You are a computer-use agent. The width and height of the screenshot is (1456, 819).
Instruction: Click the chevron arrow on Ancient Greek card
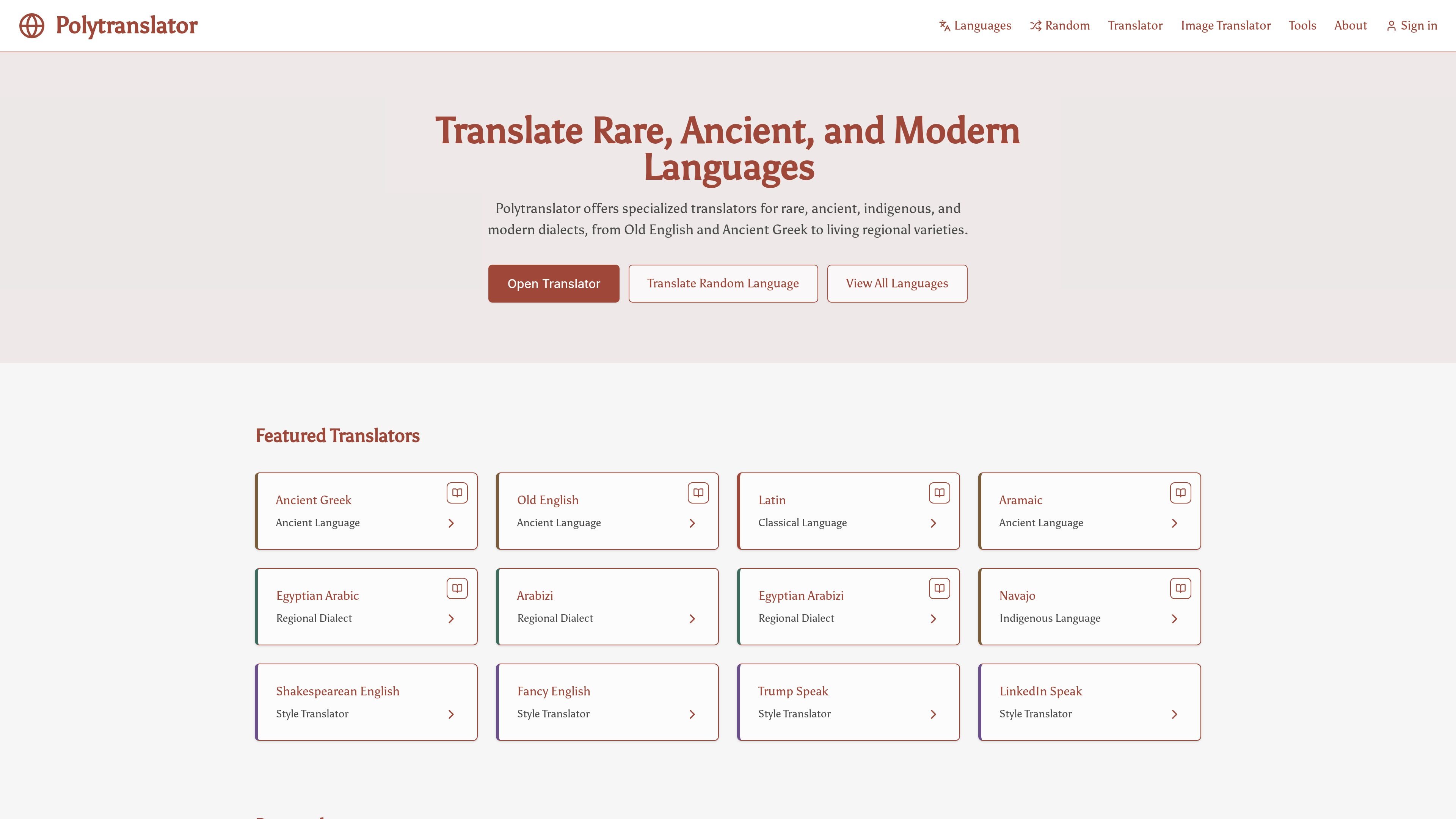(451, 523)
